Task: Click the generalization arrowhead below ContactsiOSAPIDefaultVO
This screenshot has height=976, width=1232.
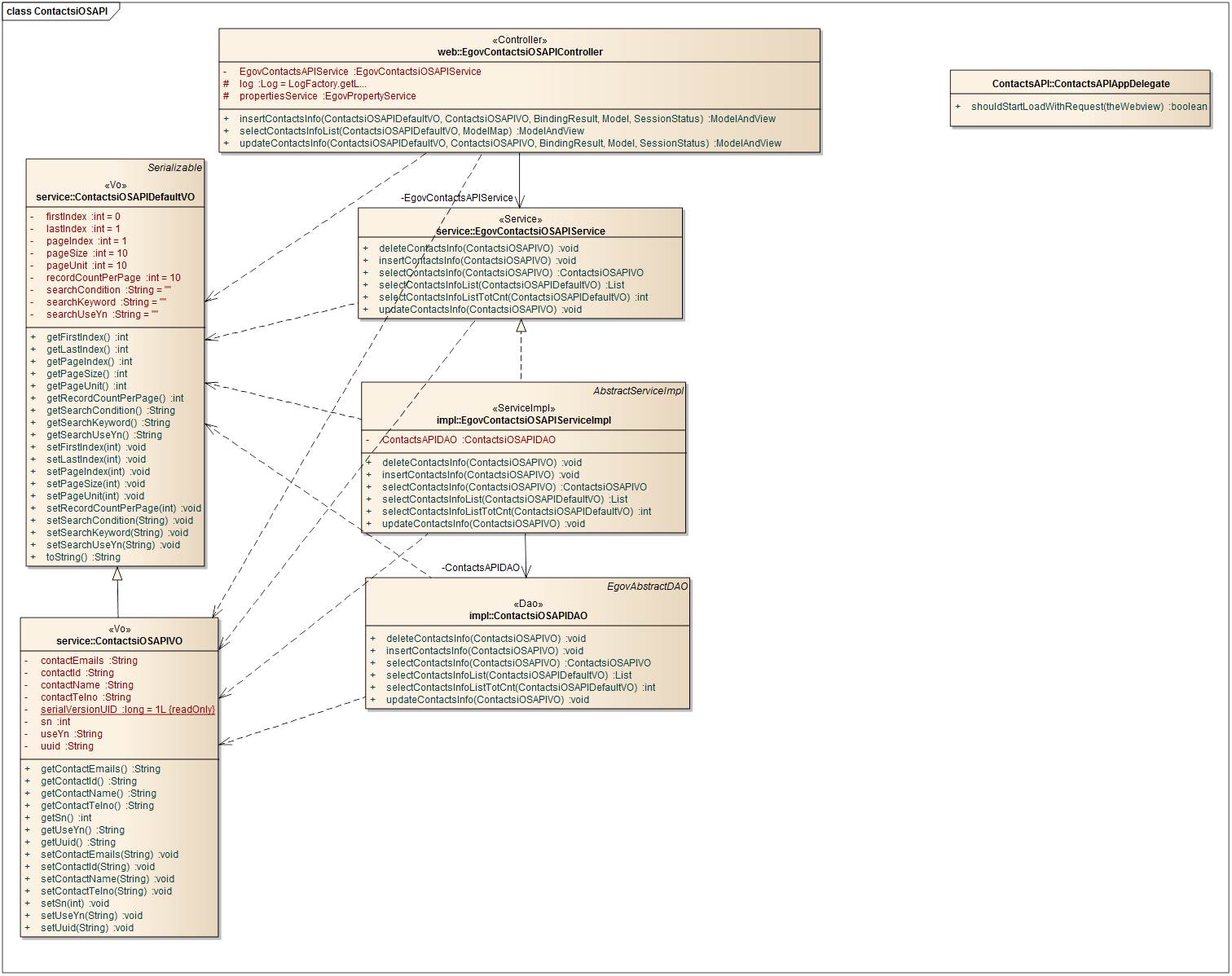Action: pyautogui.click(x=117, y=574)
